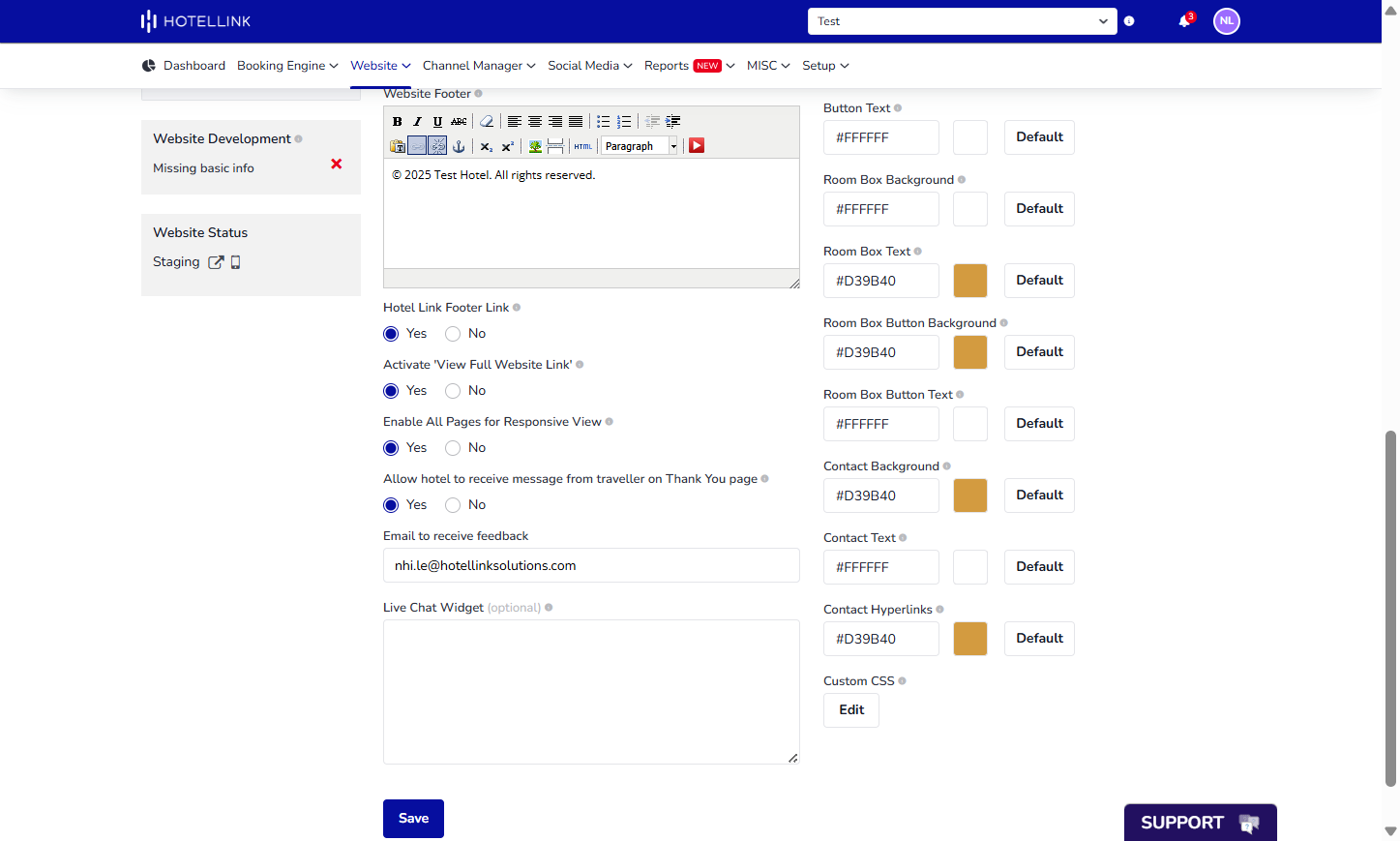
Task: Insert a bulleted list
Action: (x=604, y=122)
